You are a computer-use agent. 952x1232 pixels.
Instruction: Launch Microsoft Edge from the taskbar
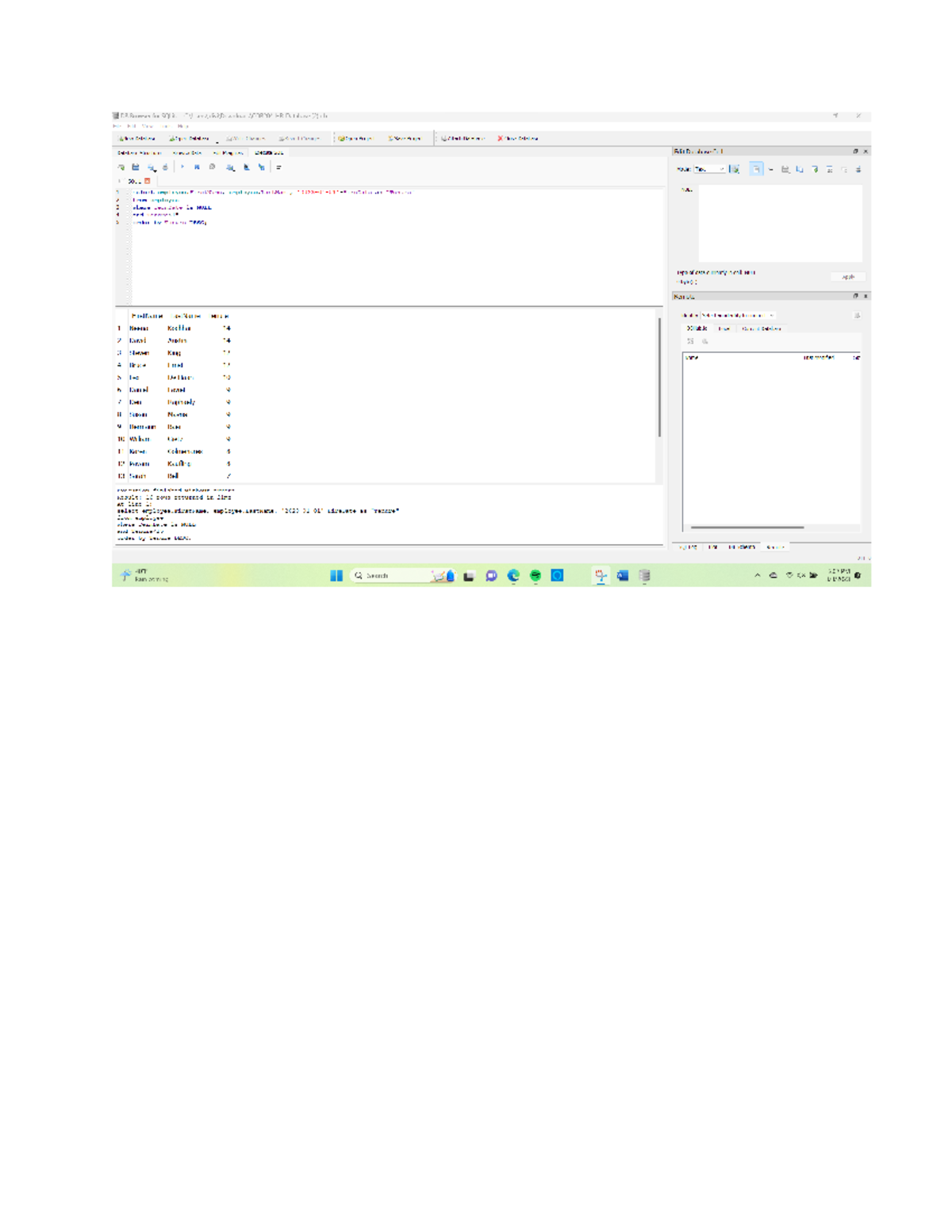(x=513, y=576)
